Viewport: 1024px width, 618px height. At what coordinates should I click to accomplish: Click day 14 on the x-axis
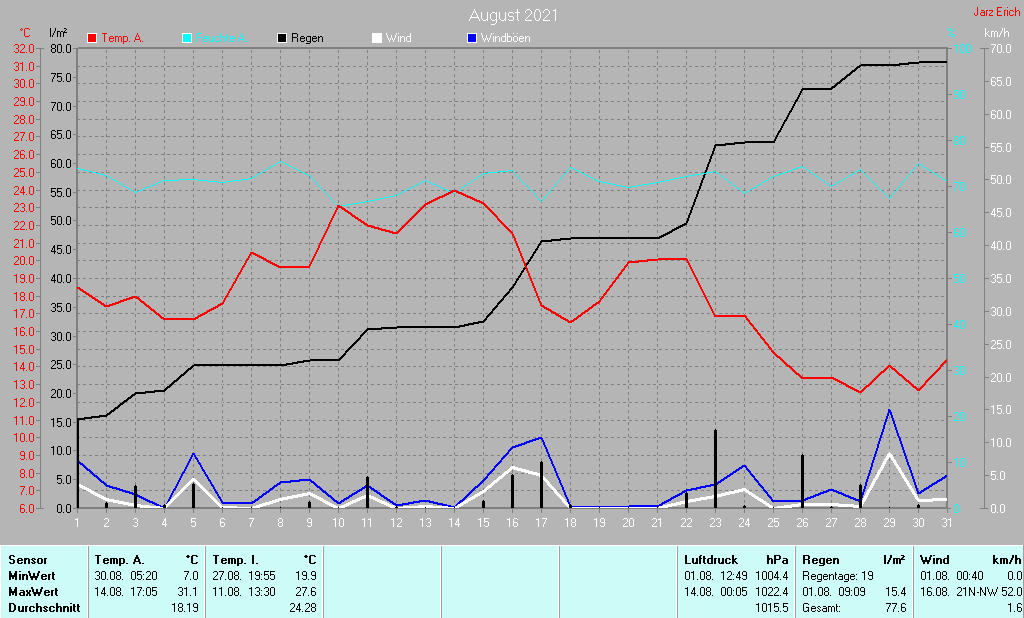click(454, 522)
